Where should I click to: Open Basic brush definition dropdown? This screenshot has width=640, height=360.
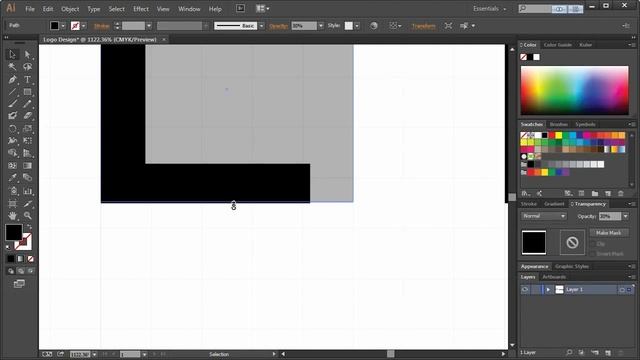(x=262, y=26)
